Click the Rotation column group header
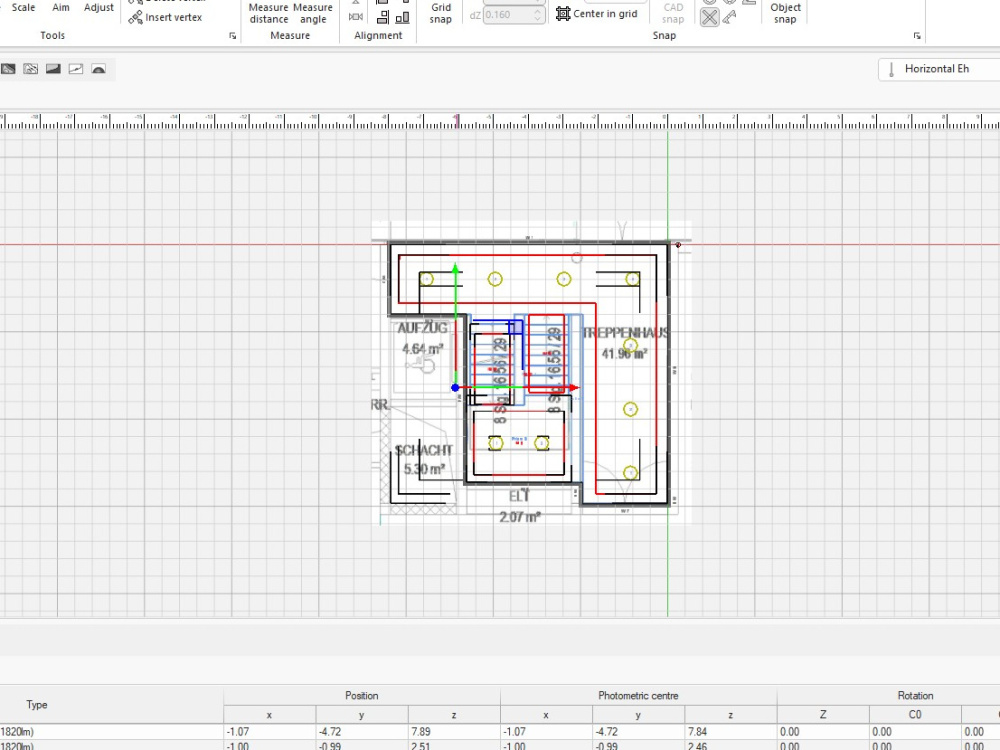The height and width of the screenshot is (750, 1000). pyautogui.click(x=915, y=696)
